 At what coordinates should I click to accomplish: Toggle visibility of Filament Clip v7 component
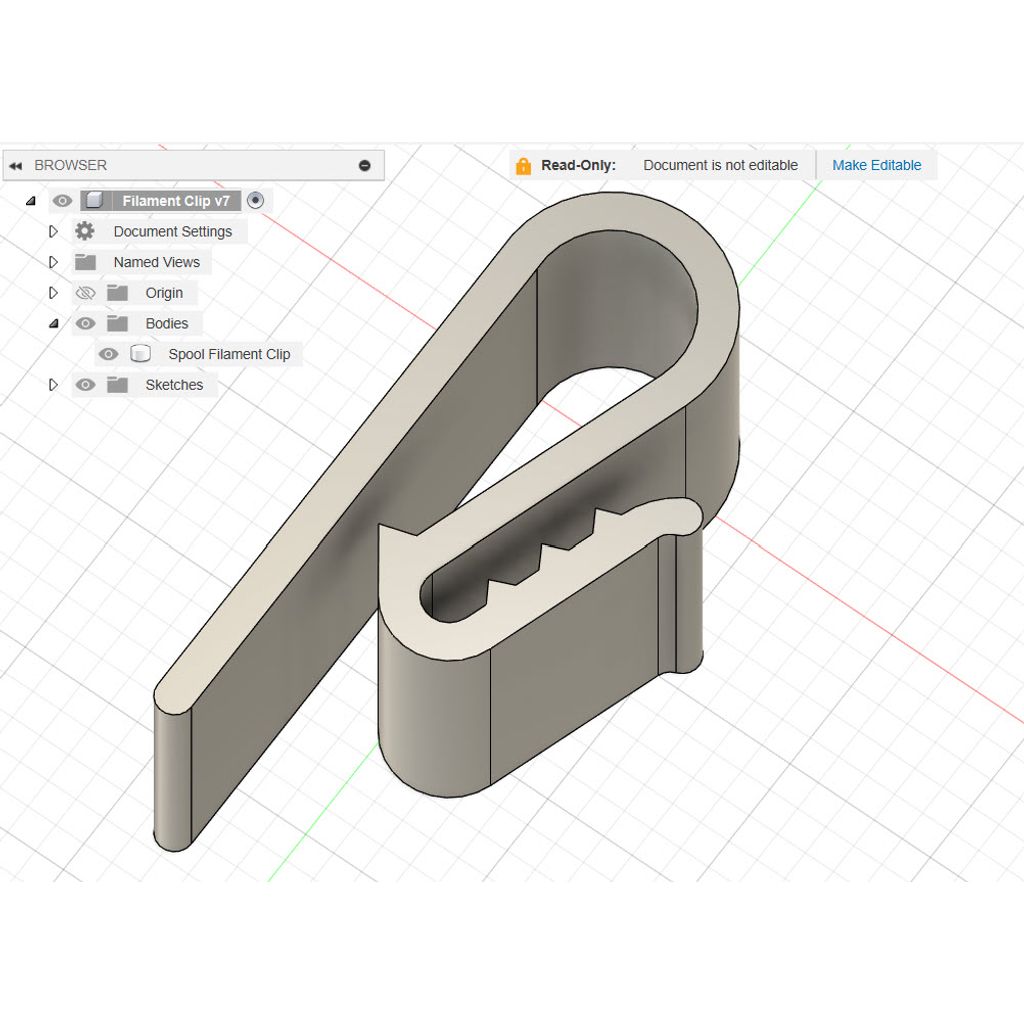(62, 200)
